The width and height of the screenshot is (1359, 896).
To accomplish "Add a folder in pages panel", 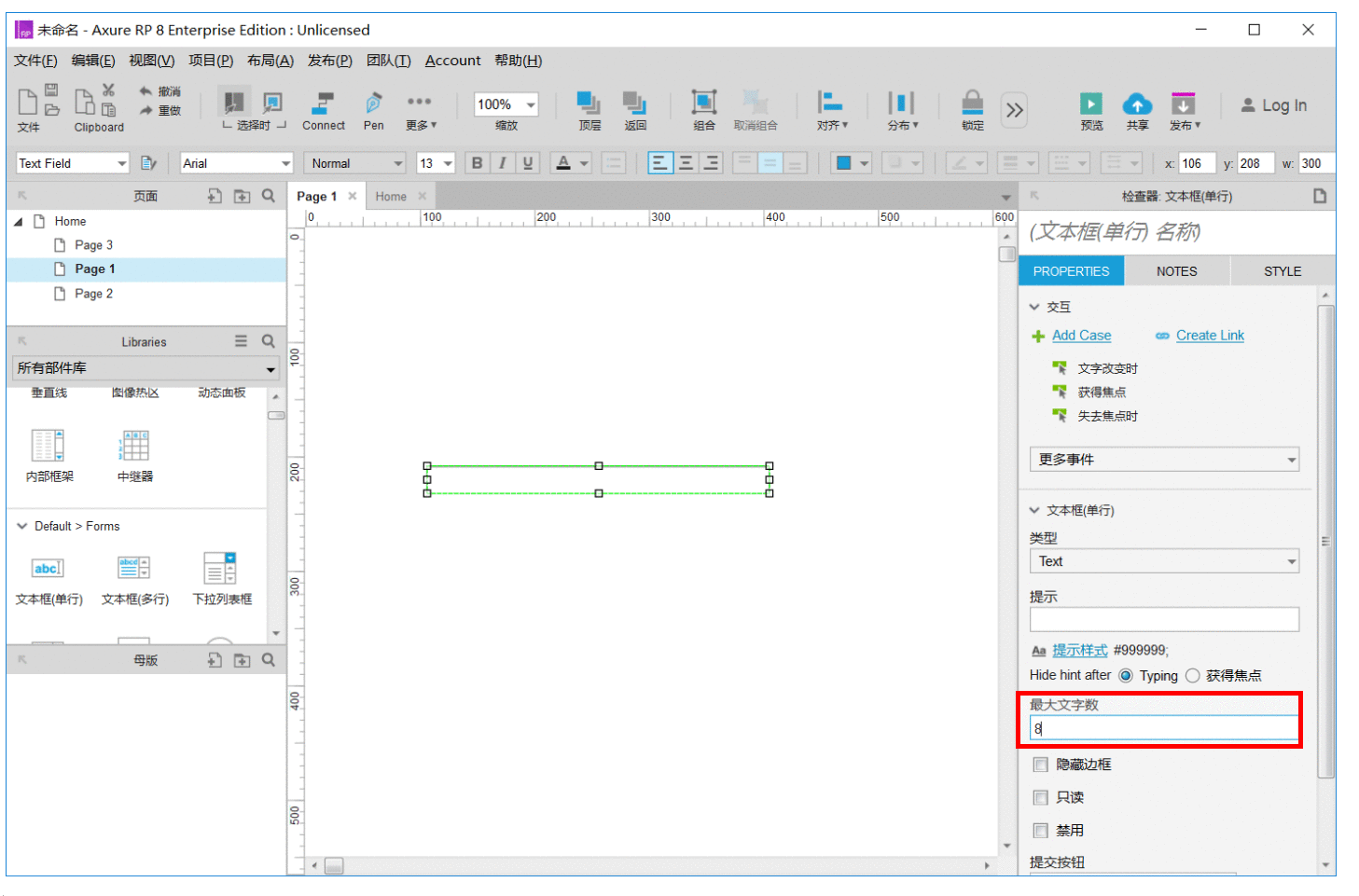I will pos(242,196).
